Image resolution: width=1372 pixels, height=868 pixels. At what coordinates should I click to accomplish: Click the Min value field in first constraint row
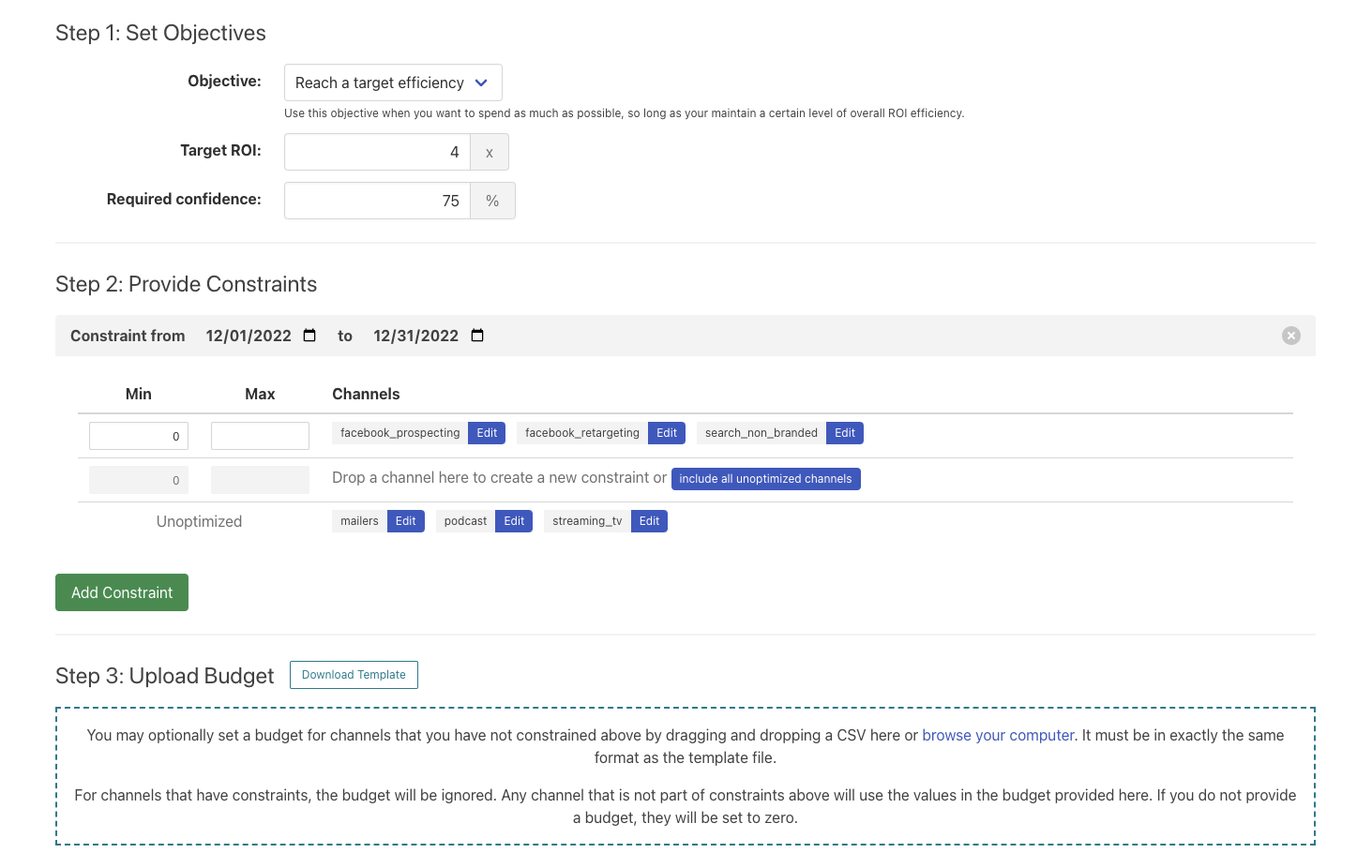click(139, 436)
